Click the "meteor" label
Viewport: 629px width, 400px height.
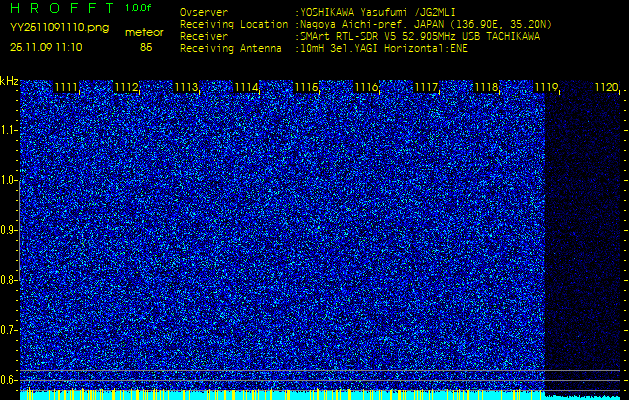[144, 33]
